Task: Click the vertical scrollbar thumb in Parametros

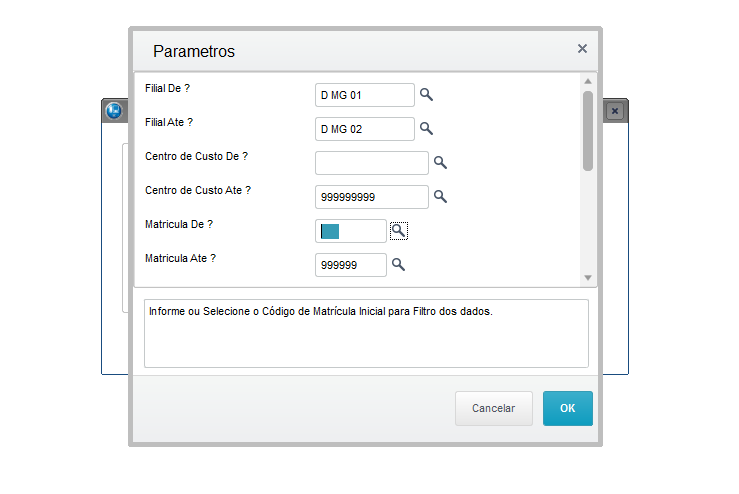Action: (588, 131)
